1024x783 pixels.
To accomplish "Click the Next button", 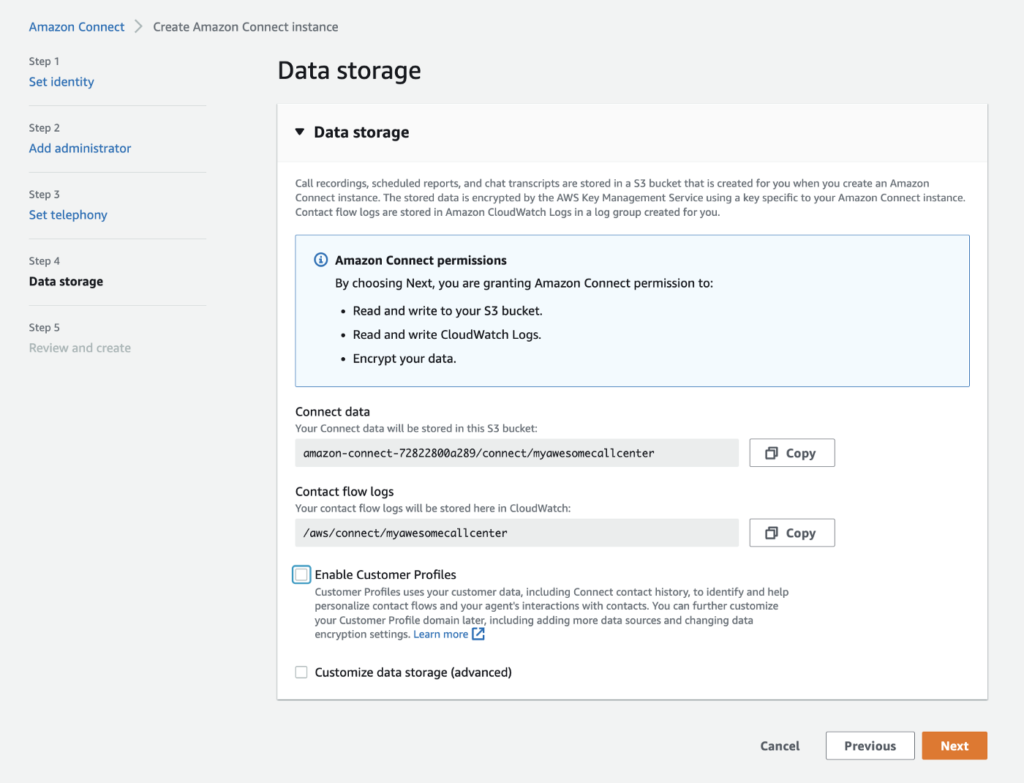I will (x=954, y=746).
